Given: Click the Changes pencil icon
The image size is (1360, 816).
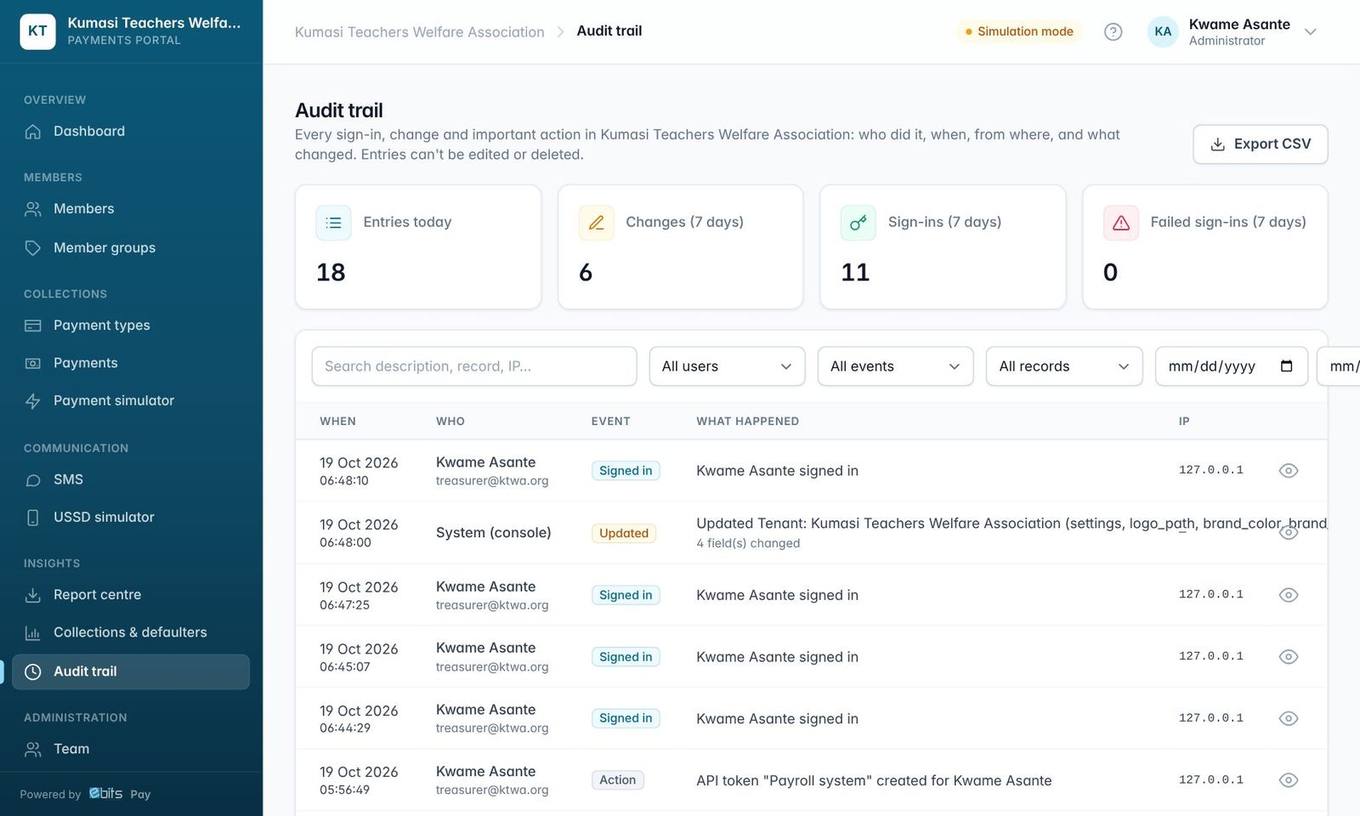Looking at the screenshot, I should pos(597,223).
